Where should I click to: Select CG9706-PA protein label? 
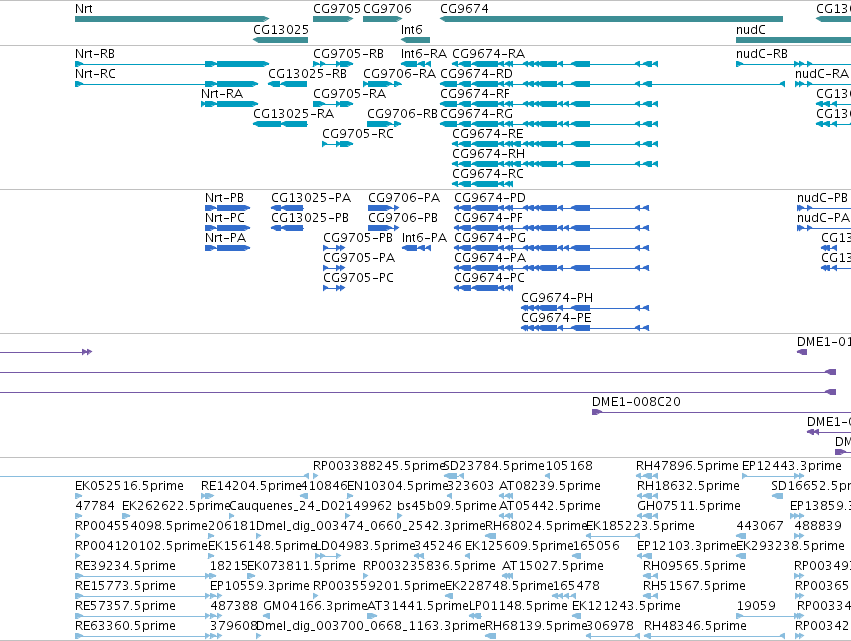[404, 198]
